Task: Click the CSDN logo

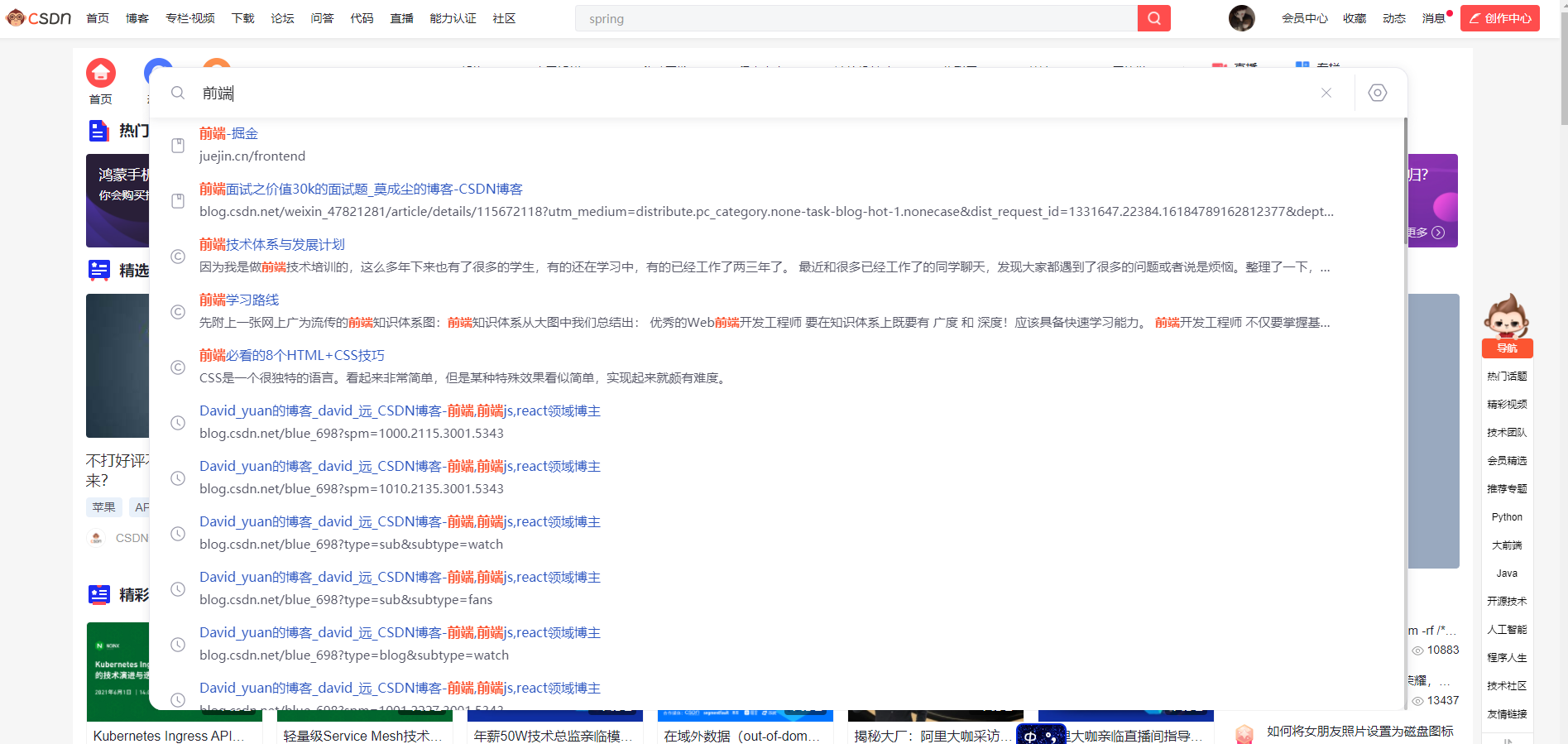Action: coord(39,18)
